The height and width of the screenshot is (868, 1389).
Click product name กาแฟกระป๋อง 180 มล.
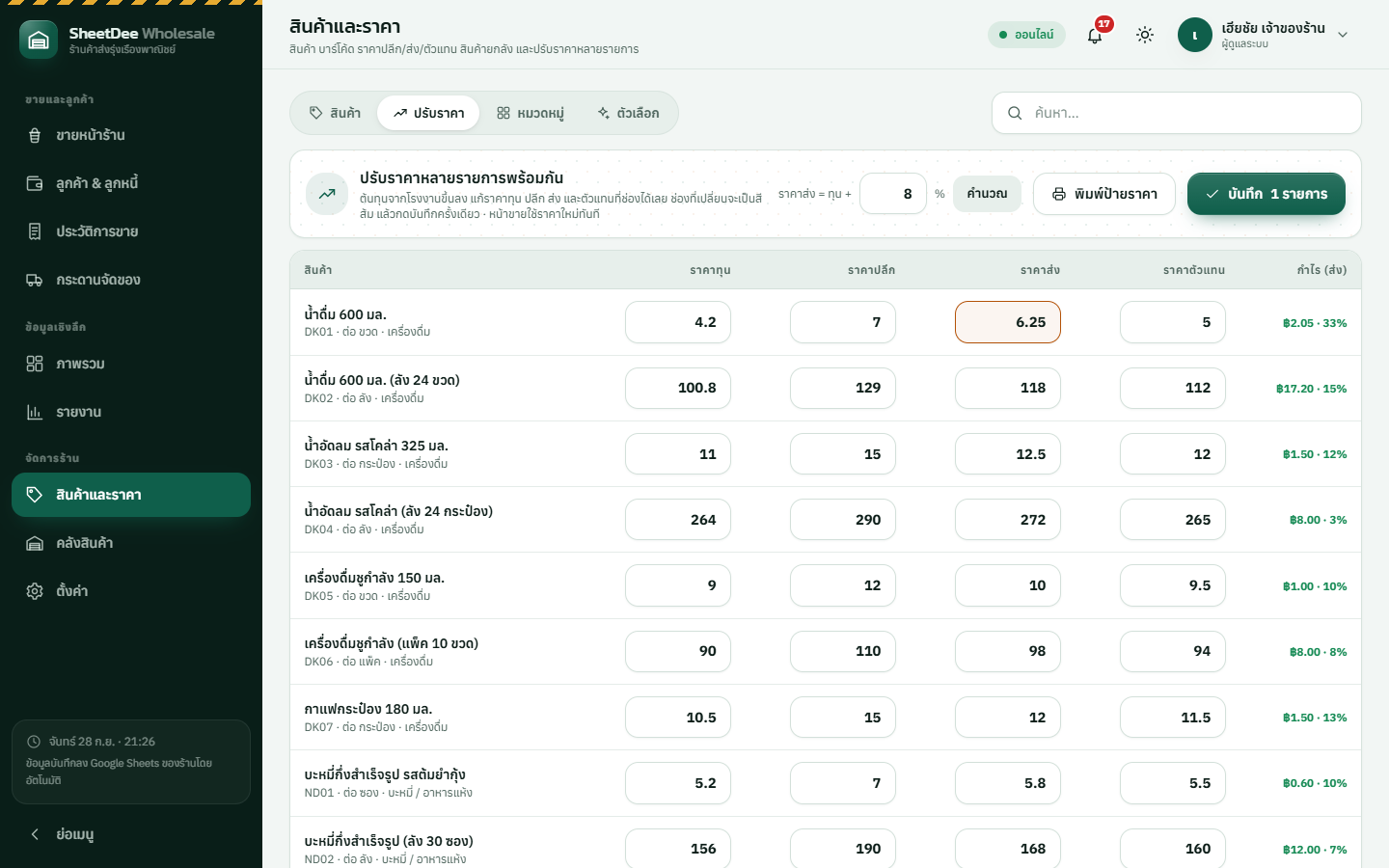(x=368, y=709)
